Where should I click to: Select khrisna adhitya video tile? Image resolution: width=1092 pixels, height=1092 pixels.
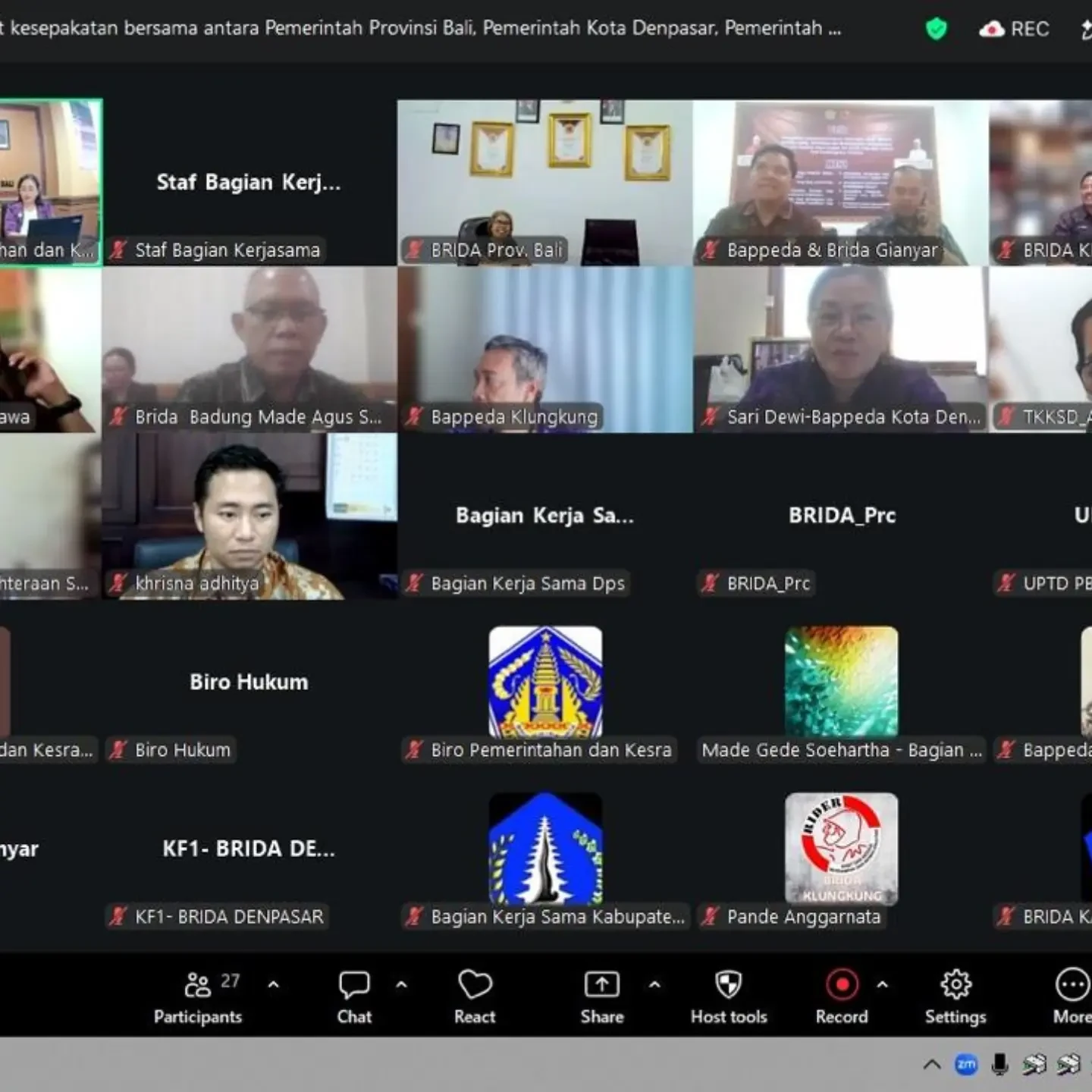[x=249, y=516]
